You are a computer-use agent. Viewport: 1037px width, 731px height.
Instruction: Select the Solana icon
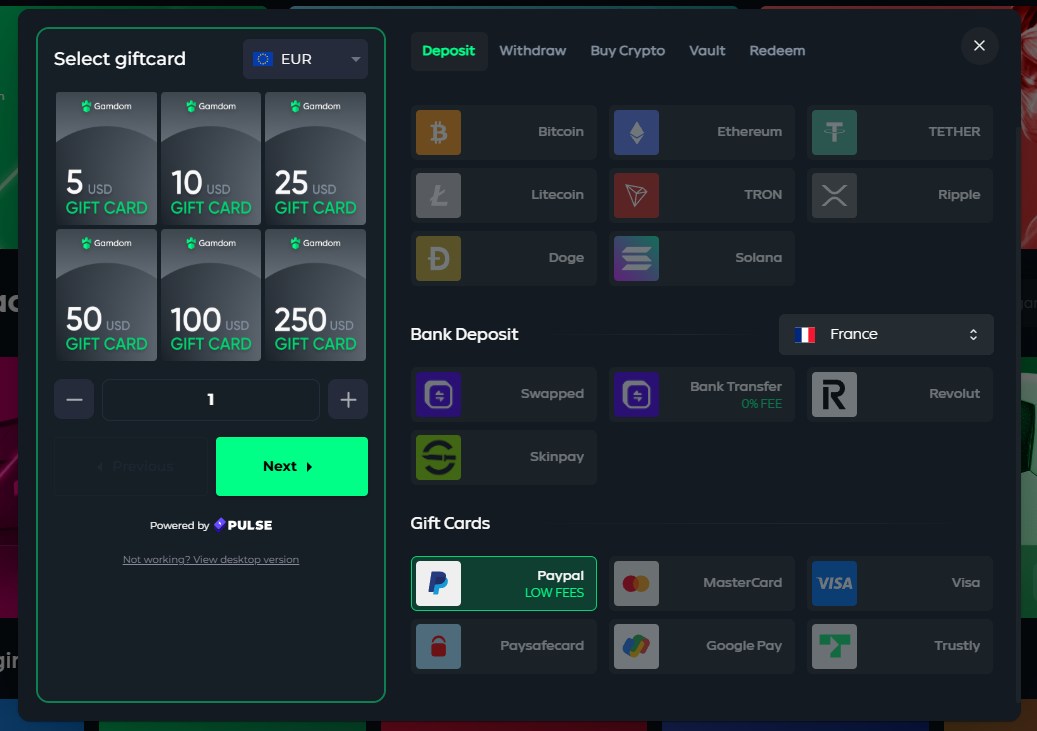pos(636,258)
